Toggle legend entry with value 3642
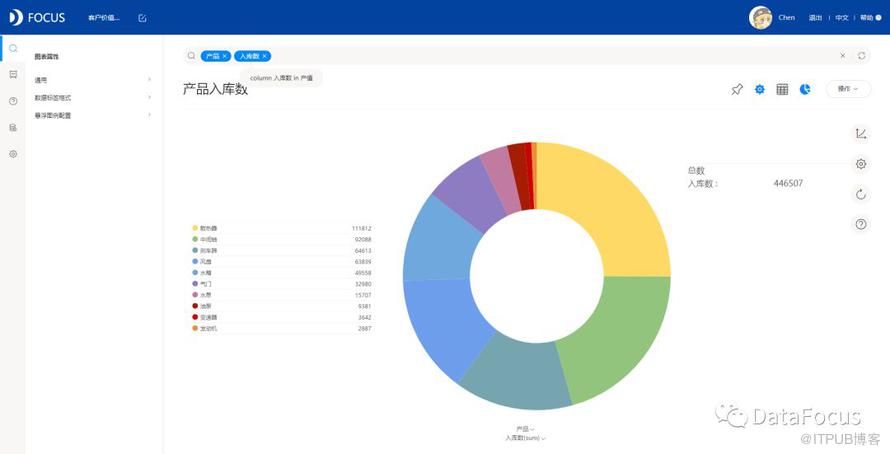Image resolution: width=890 pixels, height=454 pixels. click(x=282, y=317)
